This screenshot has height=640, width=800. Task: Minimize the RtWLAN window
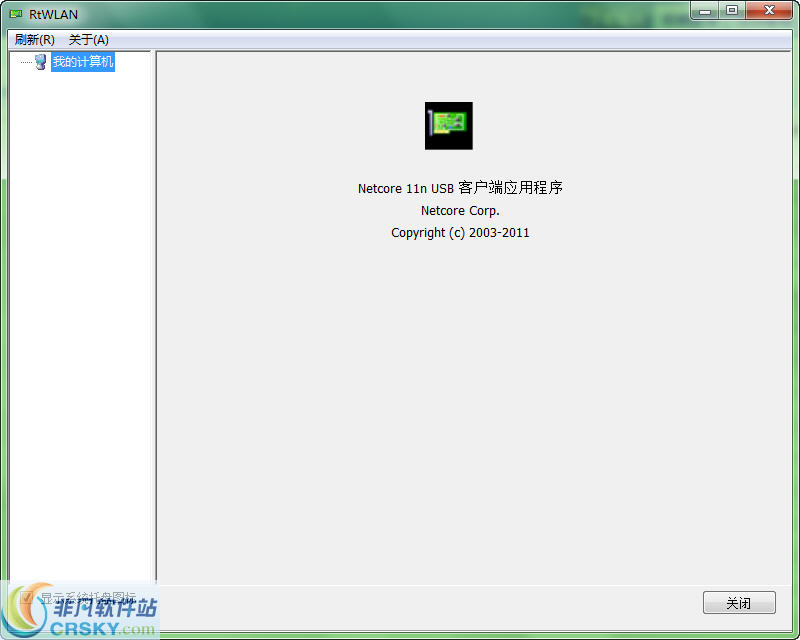tap(706, 11)
